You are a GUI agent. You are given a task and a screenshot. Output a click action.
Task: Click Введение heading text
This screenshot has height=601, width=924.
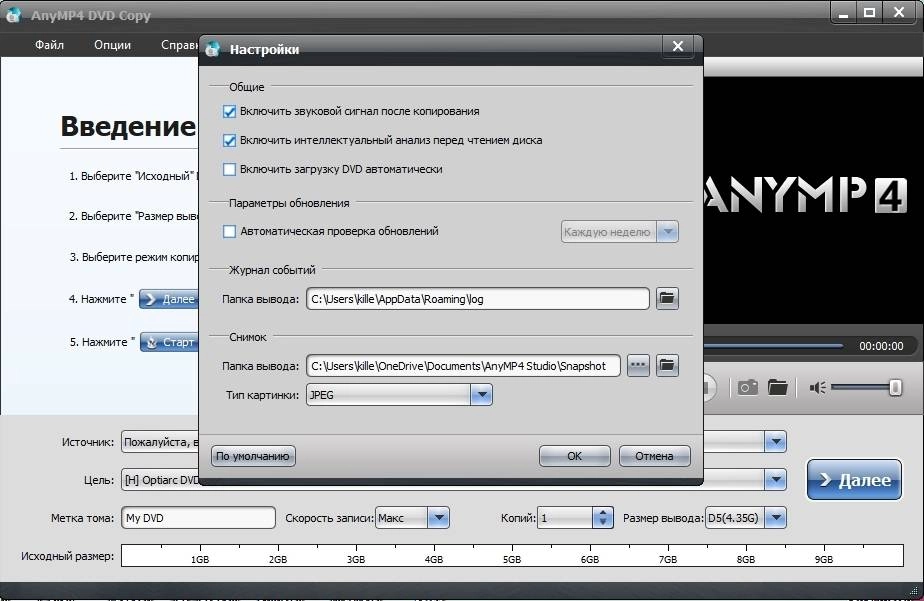128,126
